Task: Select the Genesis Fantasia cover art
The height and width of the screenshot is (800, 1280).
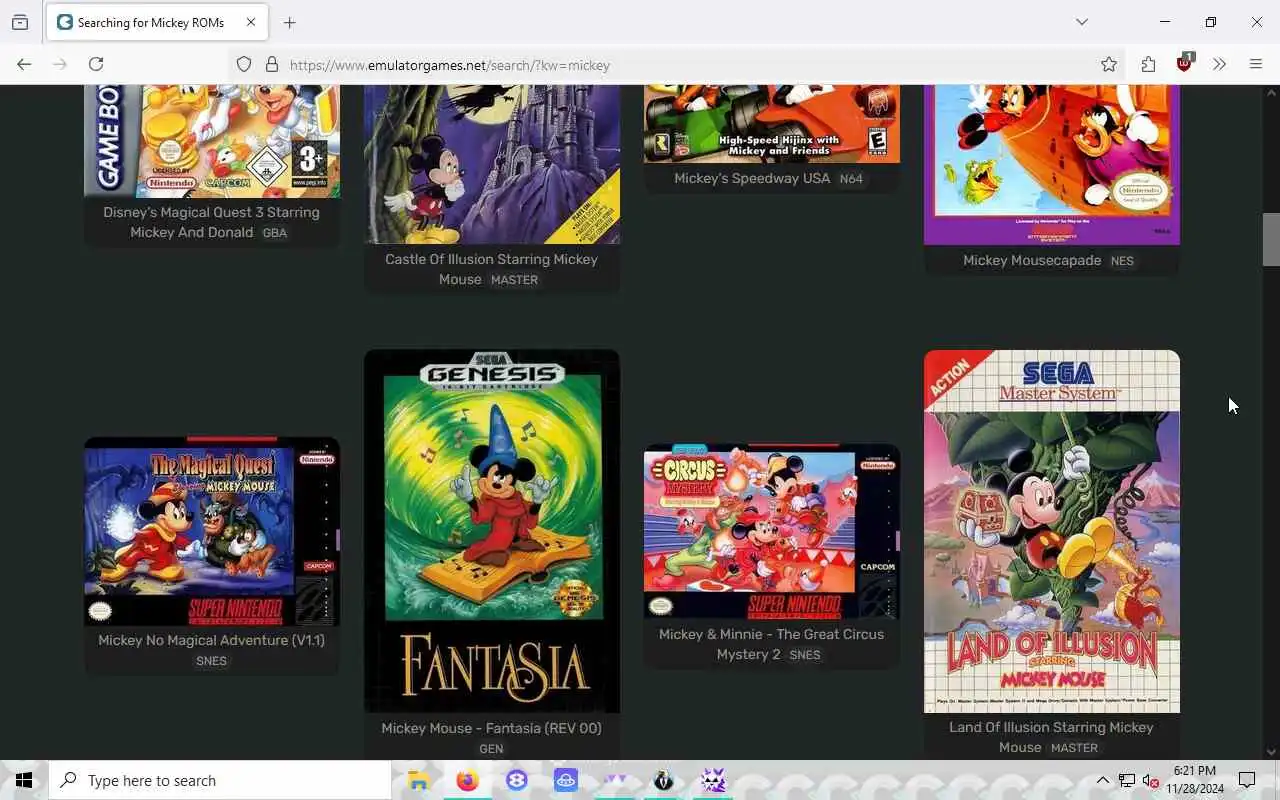Action: click(491, 531)
